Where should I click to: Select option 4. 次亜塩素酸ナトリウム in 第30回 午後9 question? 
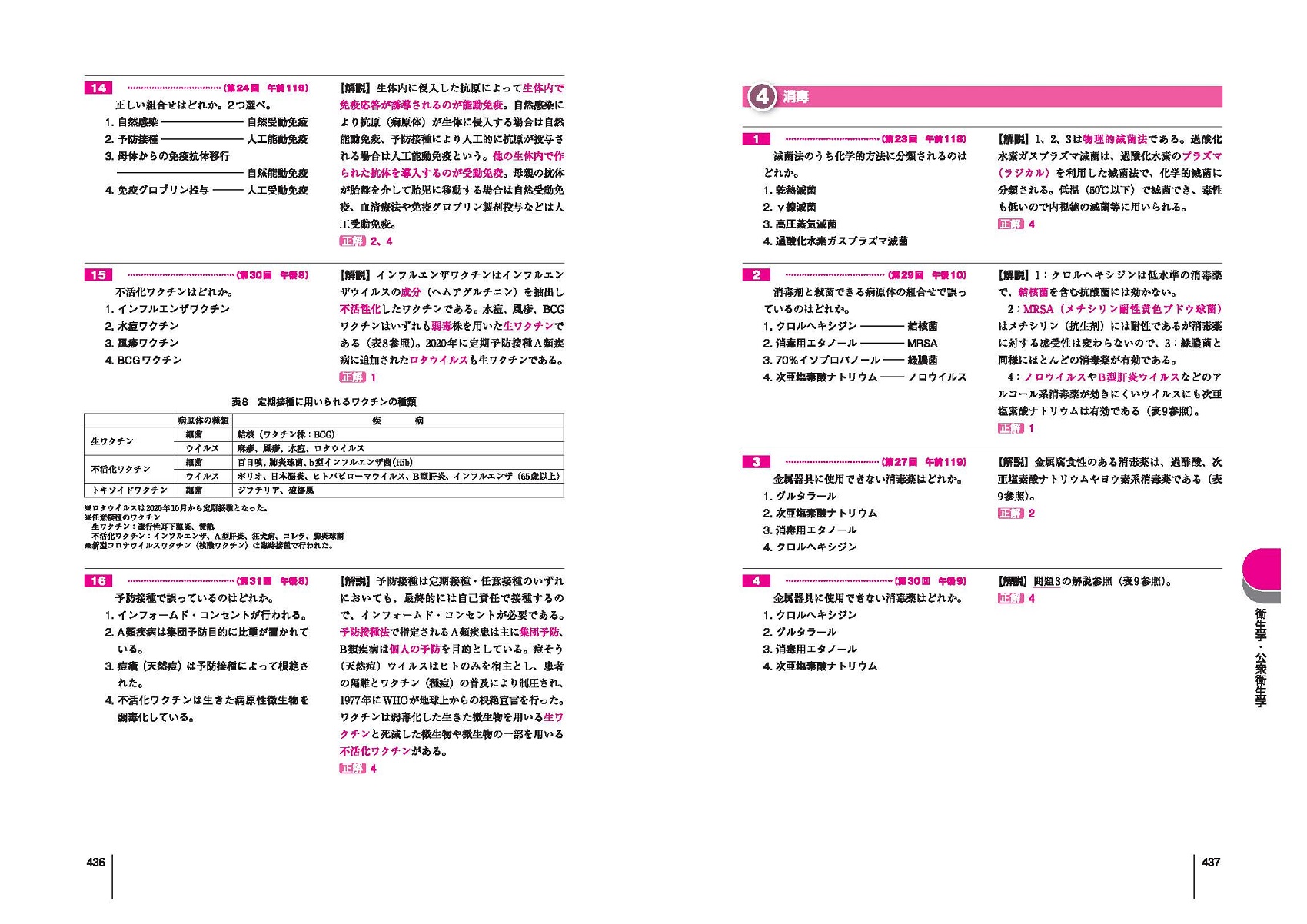click(820, 666)
